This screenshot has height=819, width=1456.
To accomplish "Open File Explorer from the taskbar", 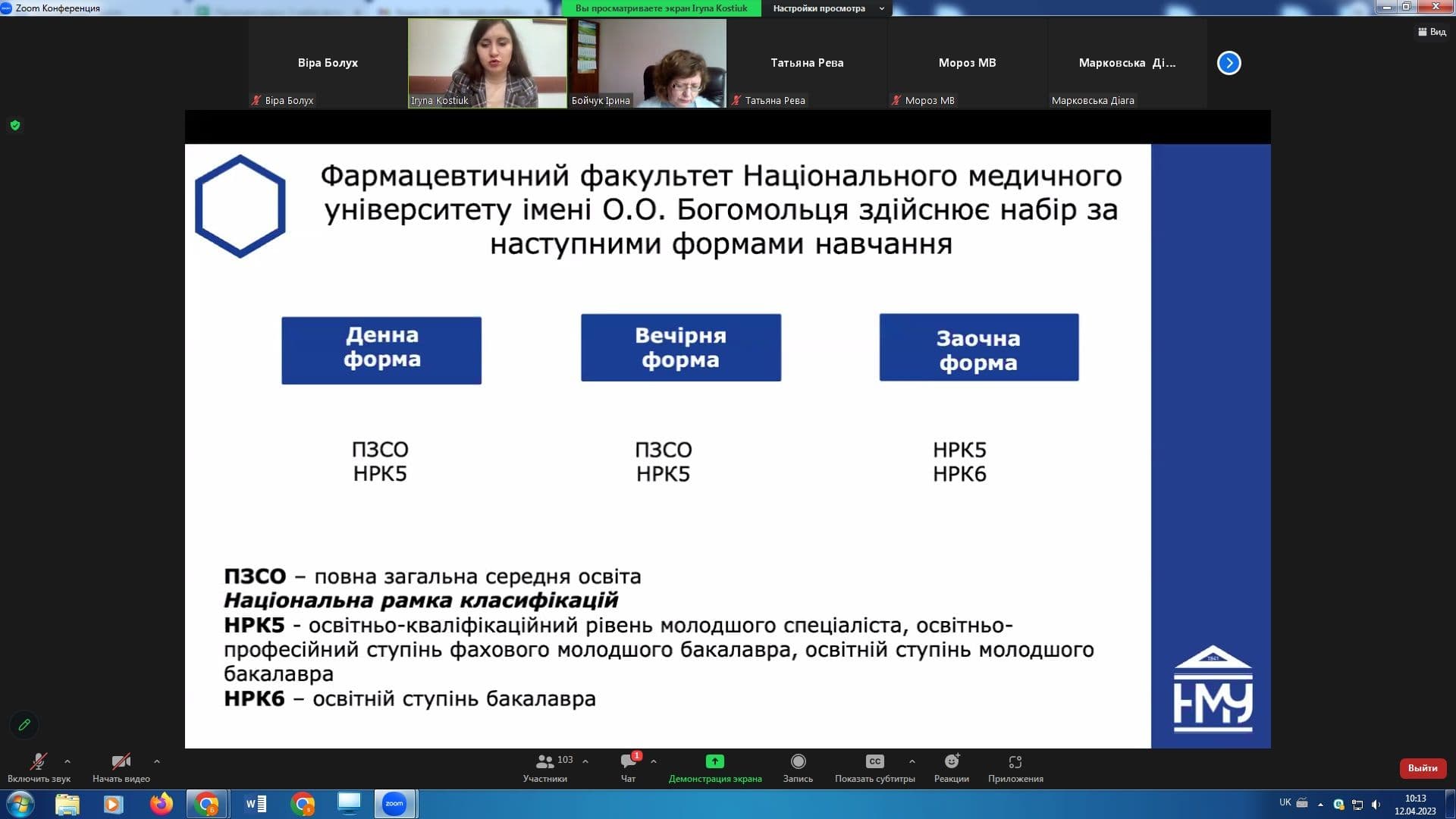I will coord(67,804).
